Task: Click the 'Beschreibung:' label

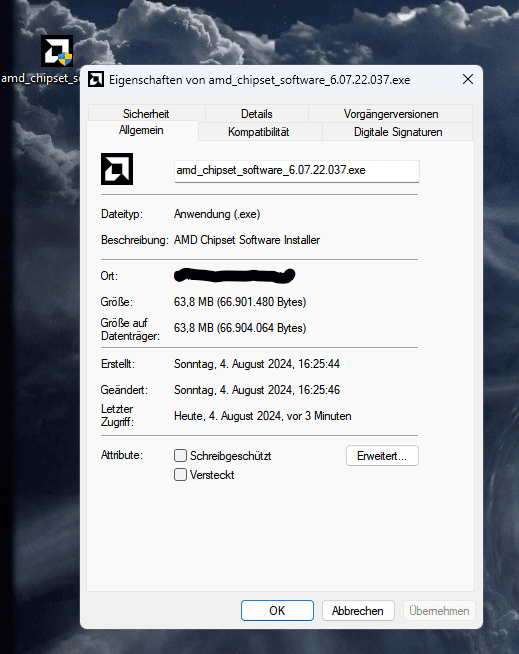Action: [134, 240]
